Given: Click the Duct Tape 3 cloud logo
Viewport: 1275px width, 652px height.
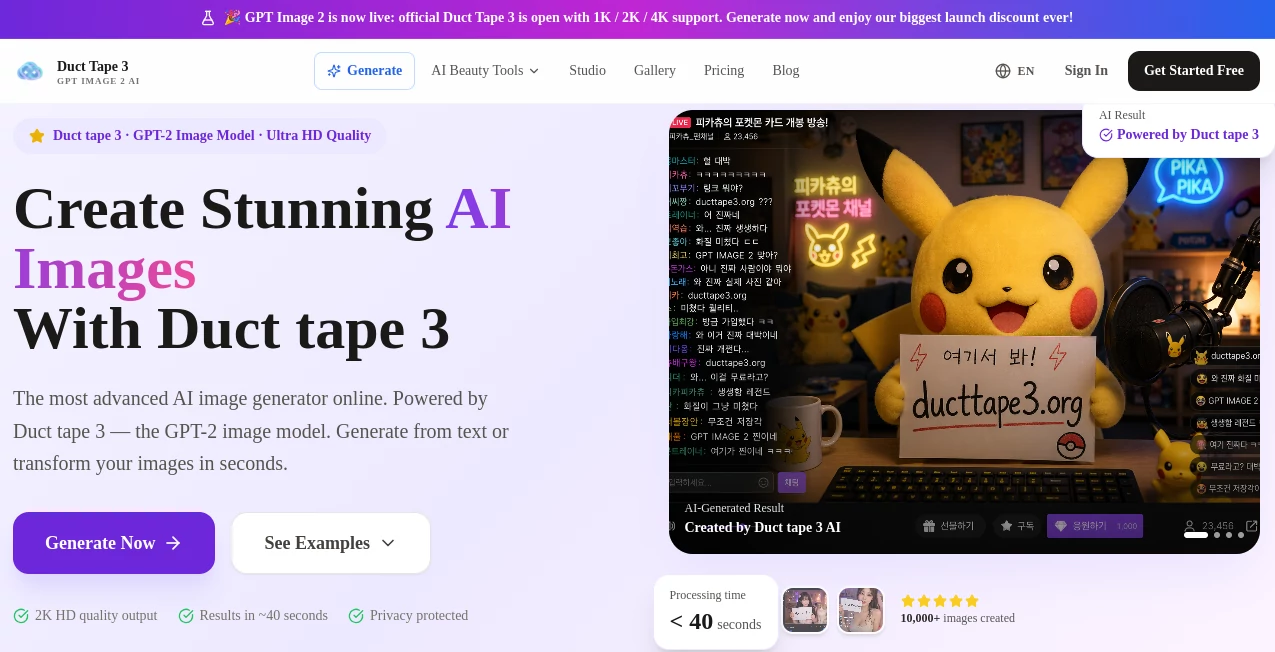Looking at the screenshot, I should pyautogui.click(x=30, y=71).
